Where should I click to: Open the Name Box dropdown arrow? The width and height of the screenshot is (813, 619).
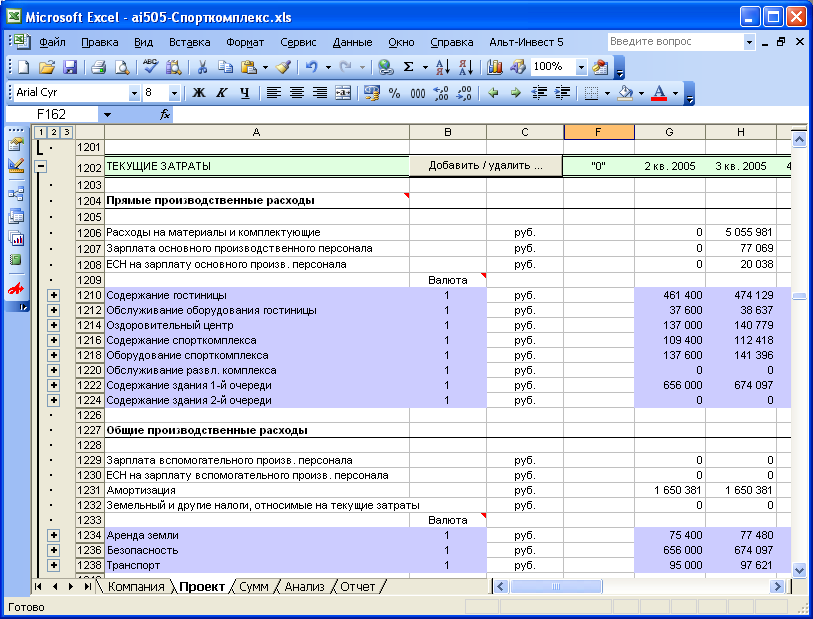(107, 114)
